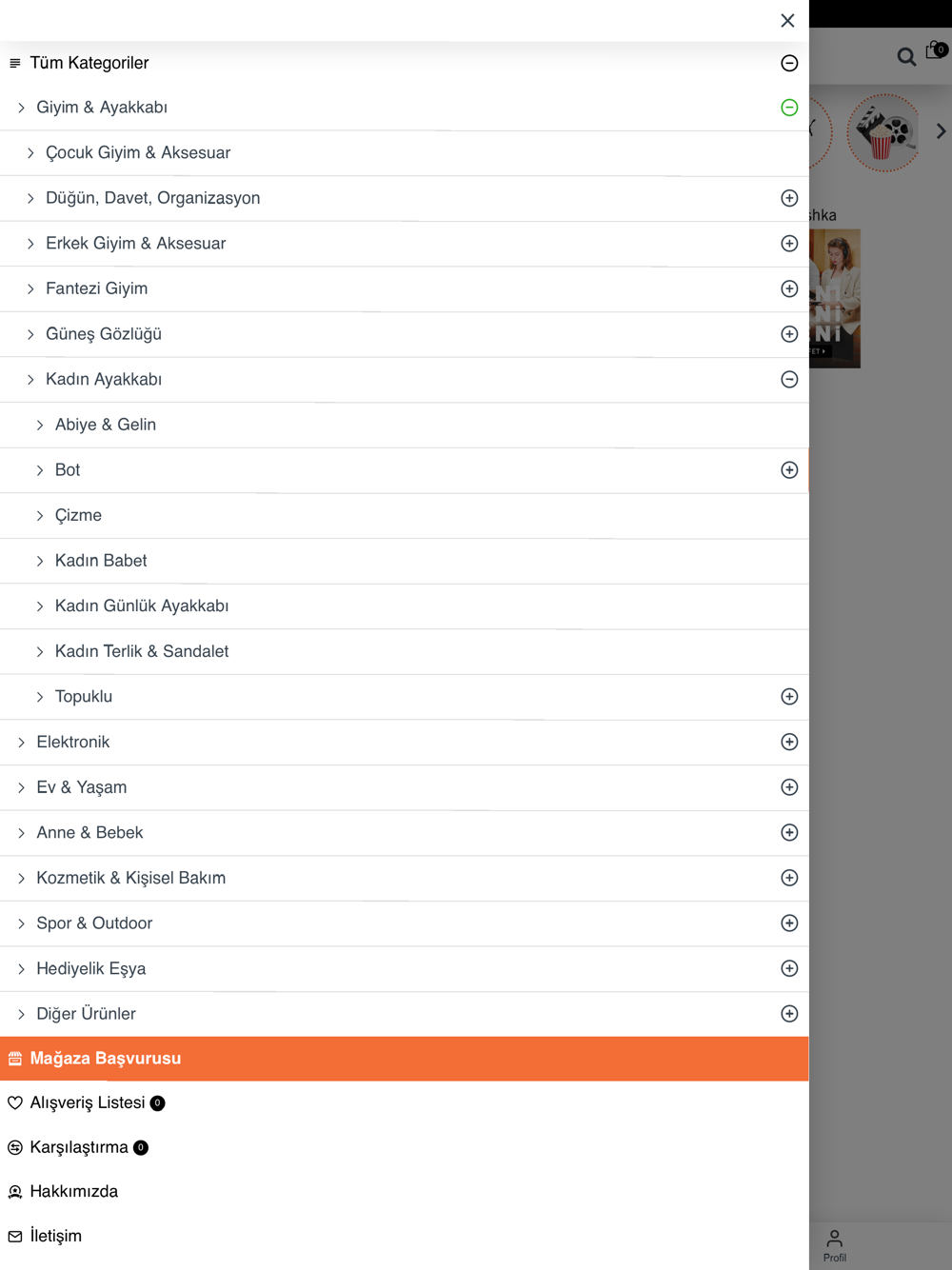This screenshot has height=1270, width=952.
Task: Open the shopping bag cart icon
Action: click(937, 50)
